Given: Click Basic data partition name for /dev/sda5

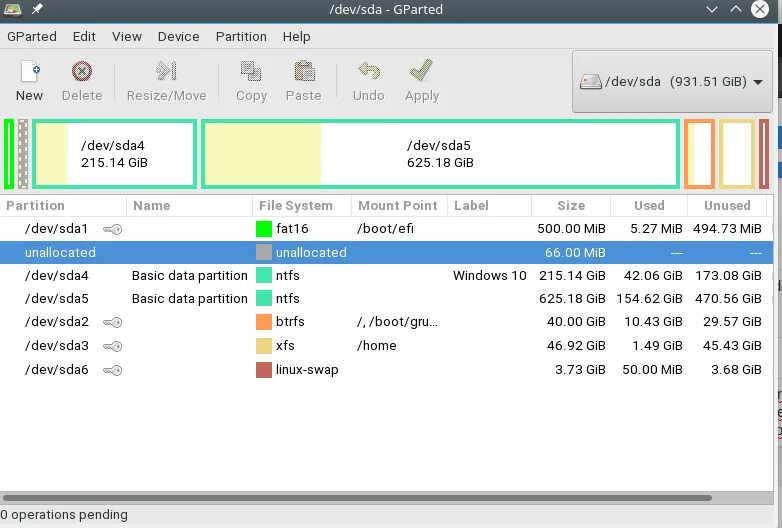Looking at the screenshot, I should point(190,298).
